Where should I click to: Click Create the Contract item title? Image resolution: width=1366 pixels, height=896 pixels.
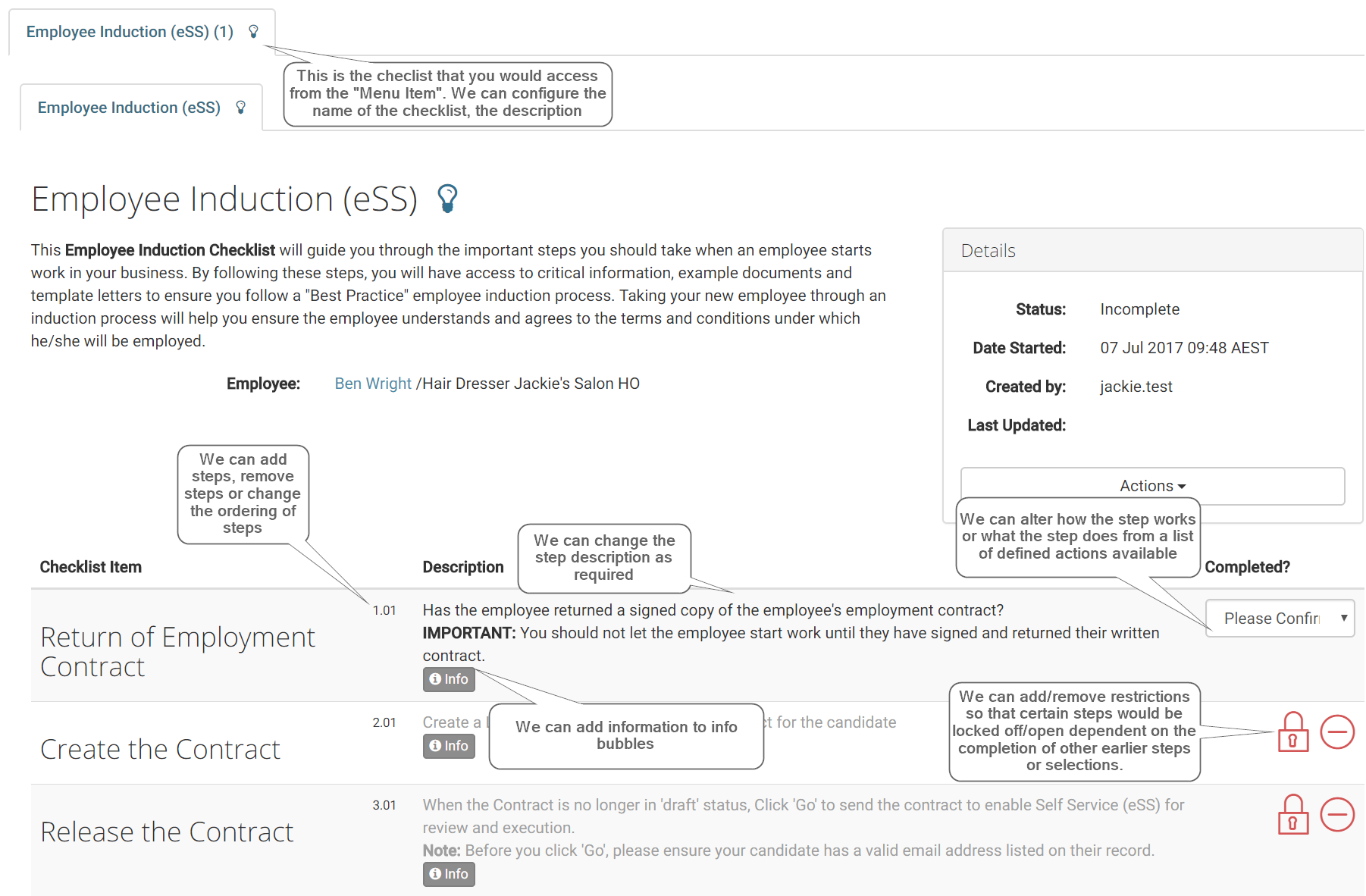(x=160, y=749)
